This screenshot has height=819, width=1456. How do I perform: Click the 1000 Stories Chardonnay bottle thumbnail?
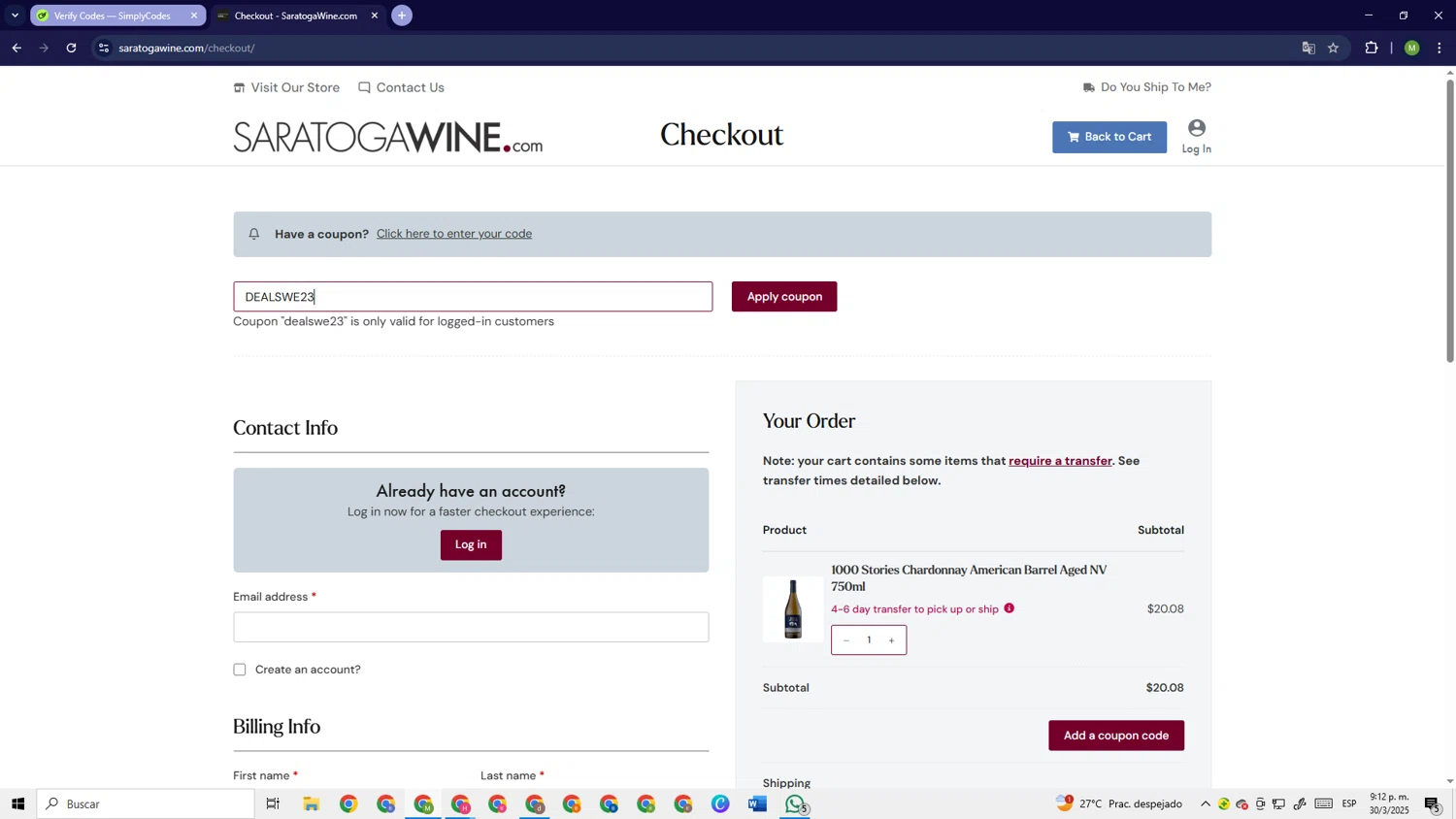pyautogui.click(x=793, y=609)
